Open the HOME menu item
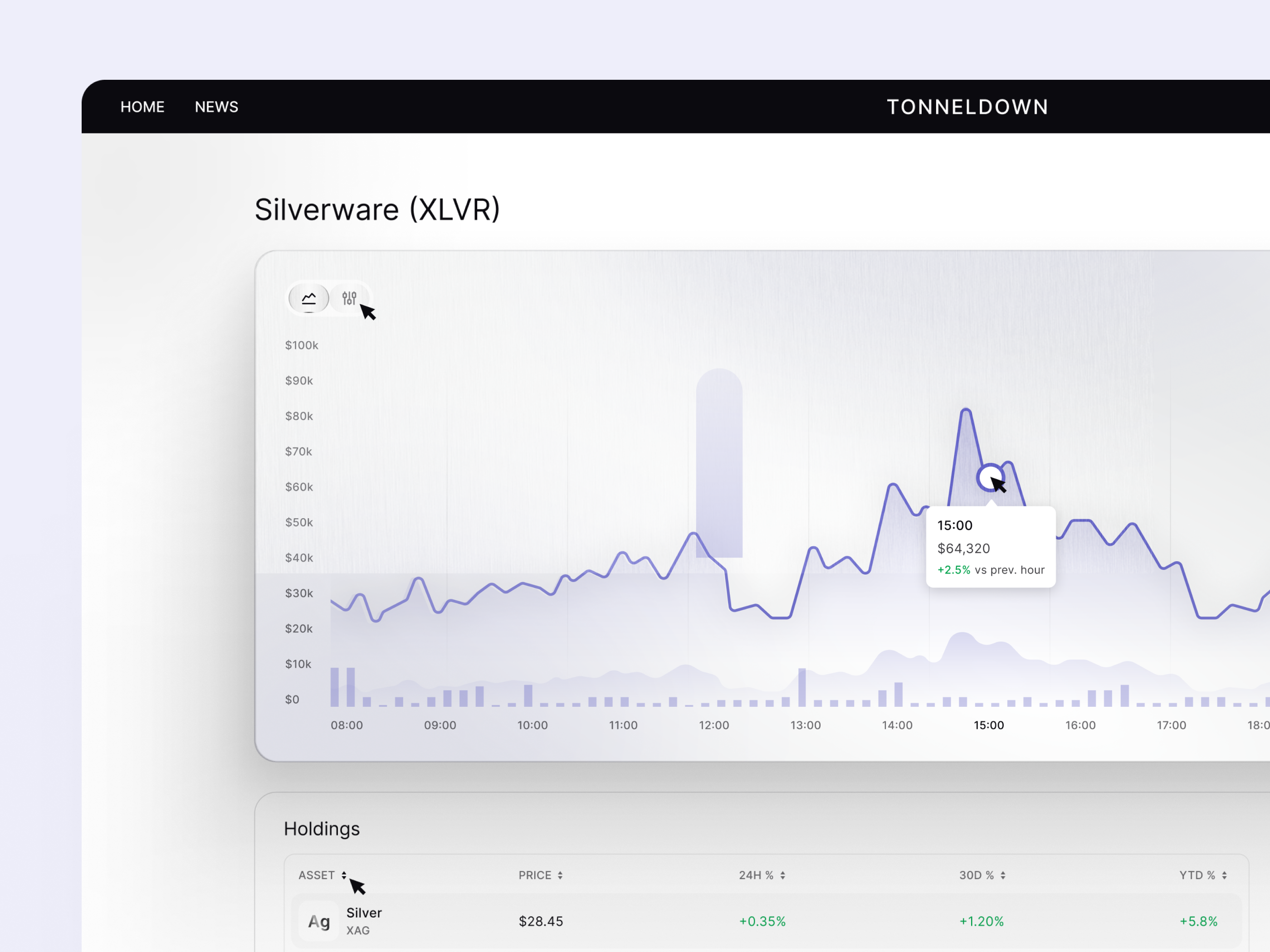The height and width of the screenshot is (952, 1270). (142, 107)
